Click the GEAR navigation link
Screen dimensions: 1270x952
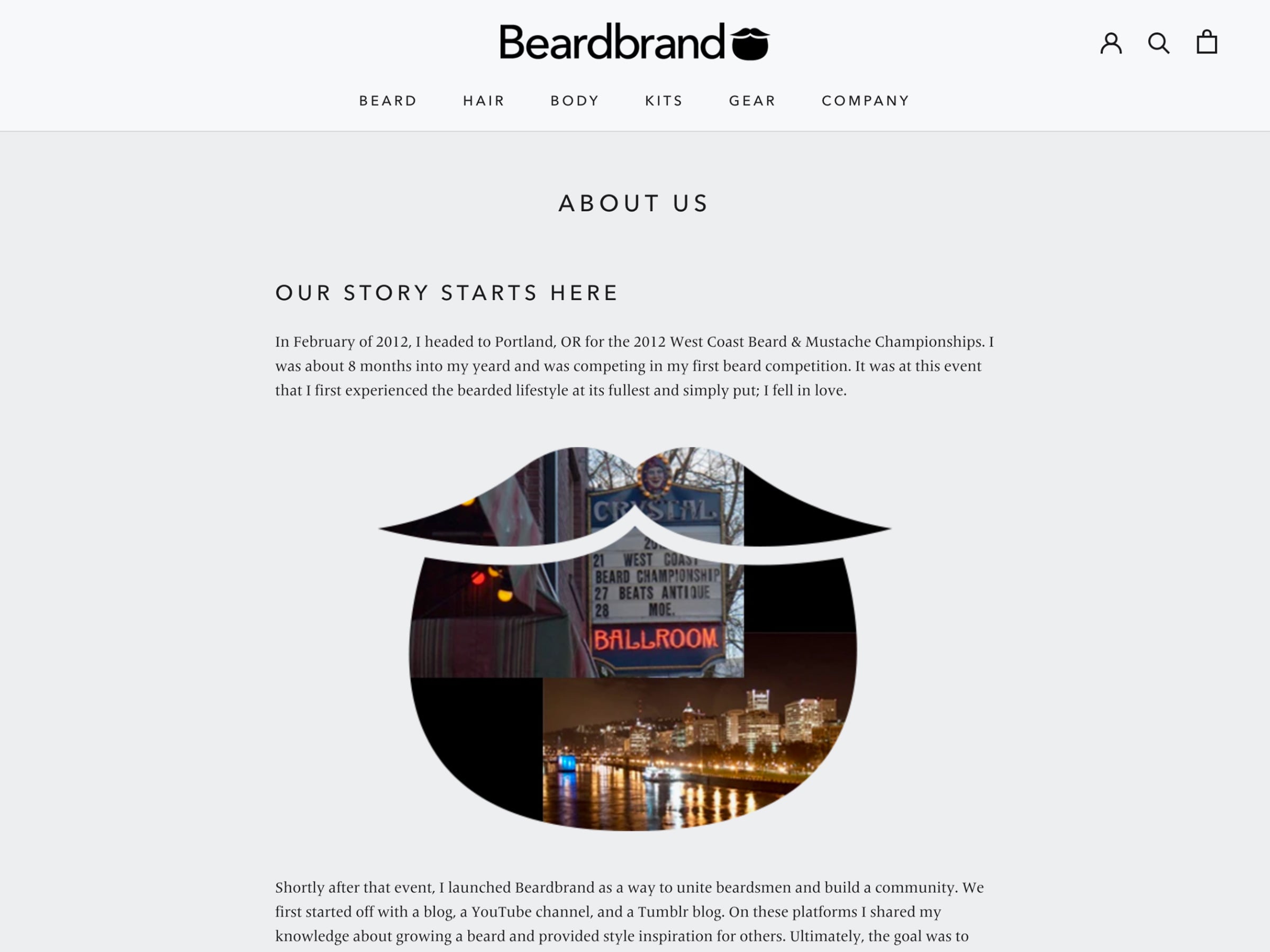click(752, 100)
